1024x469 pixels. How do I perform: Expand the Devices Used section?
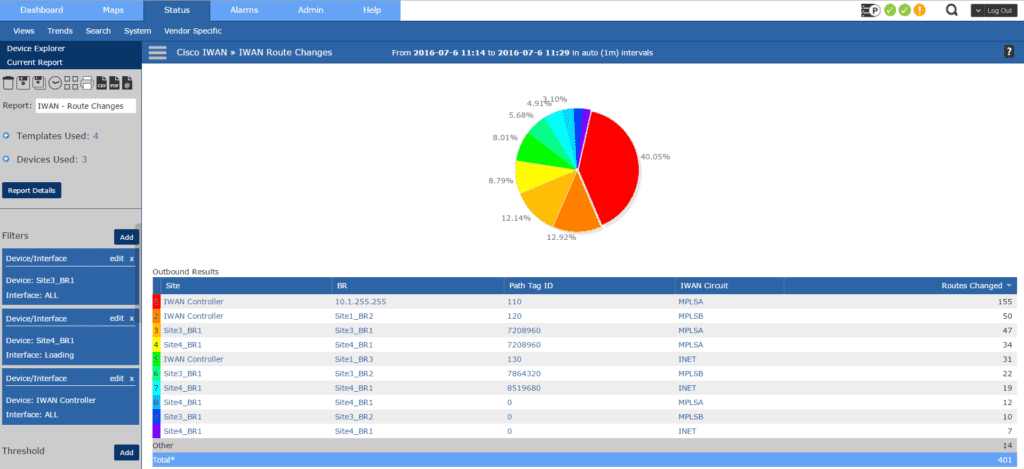[x=6, y=159]
